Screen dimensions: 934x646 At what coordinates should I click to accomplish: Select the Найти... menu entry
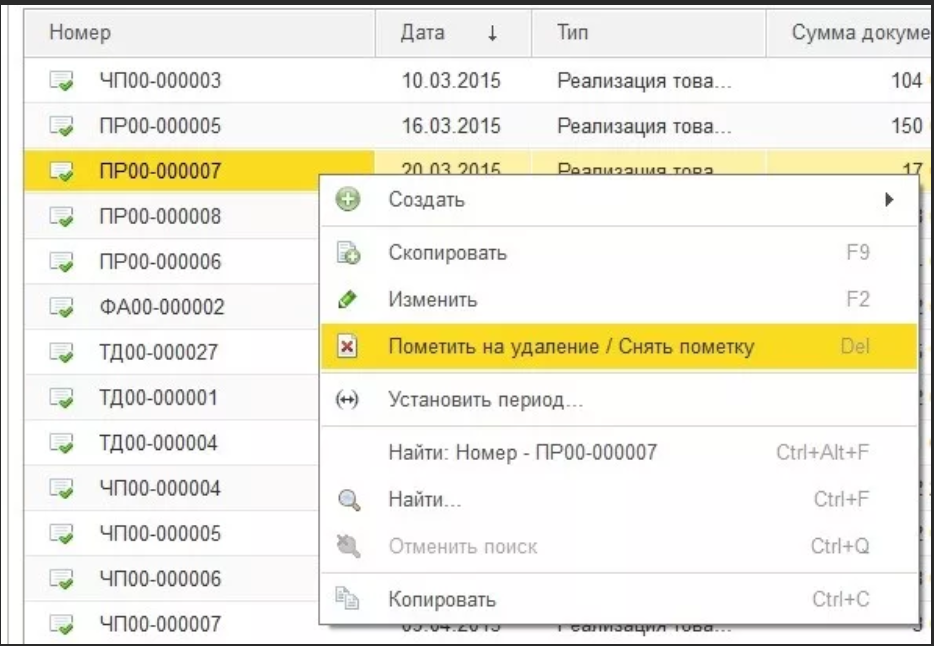tap(619, 500)
